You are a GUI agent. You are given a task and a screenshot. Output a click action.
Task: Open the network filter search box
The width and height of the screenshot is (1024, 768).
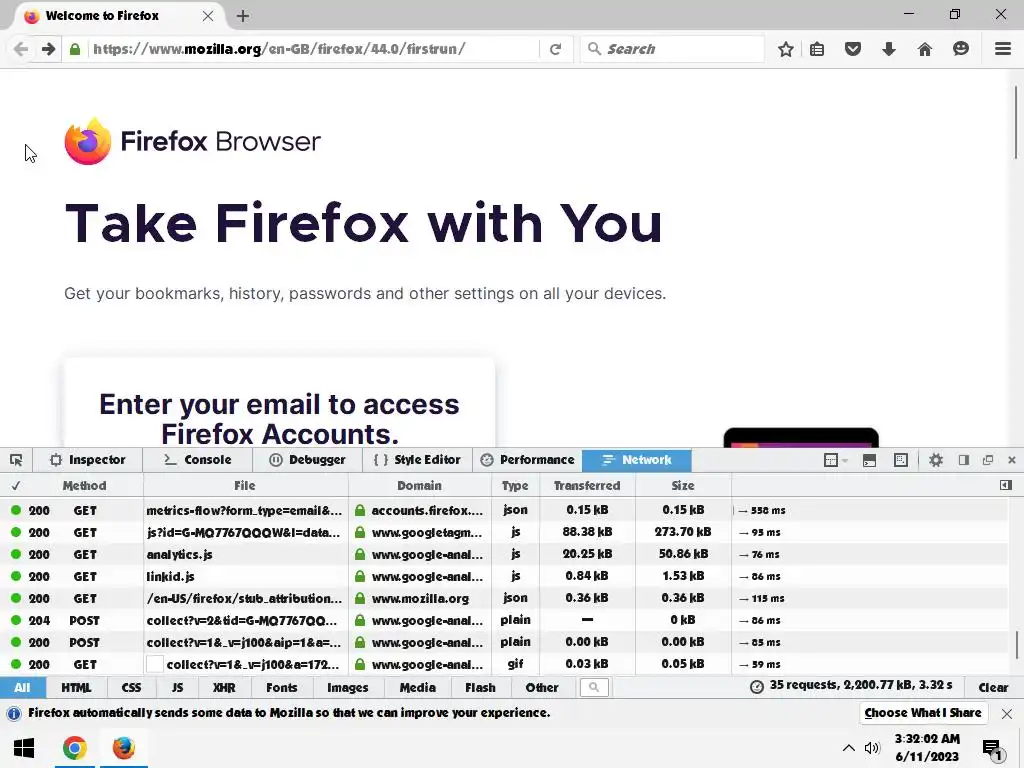[594, 687]
